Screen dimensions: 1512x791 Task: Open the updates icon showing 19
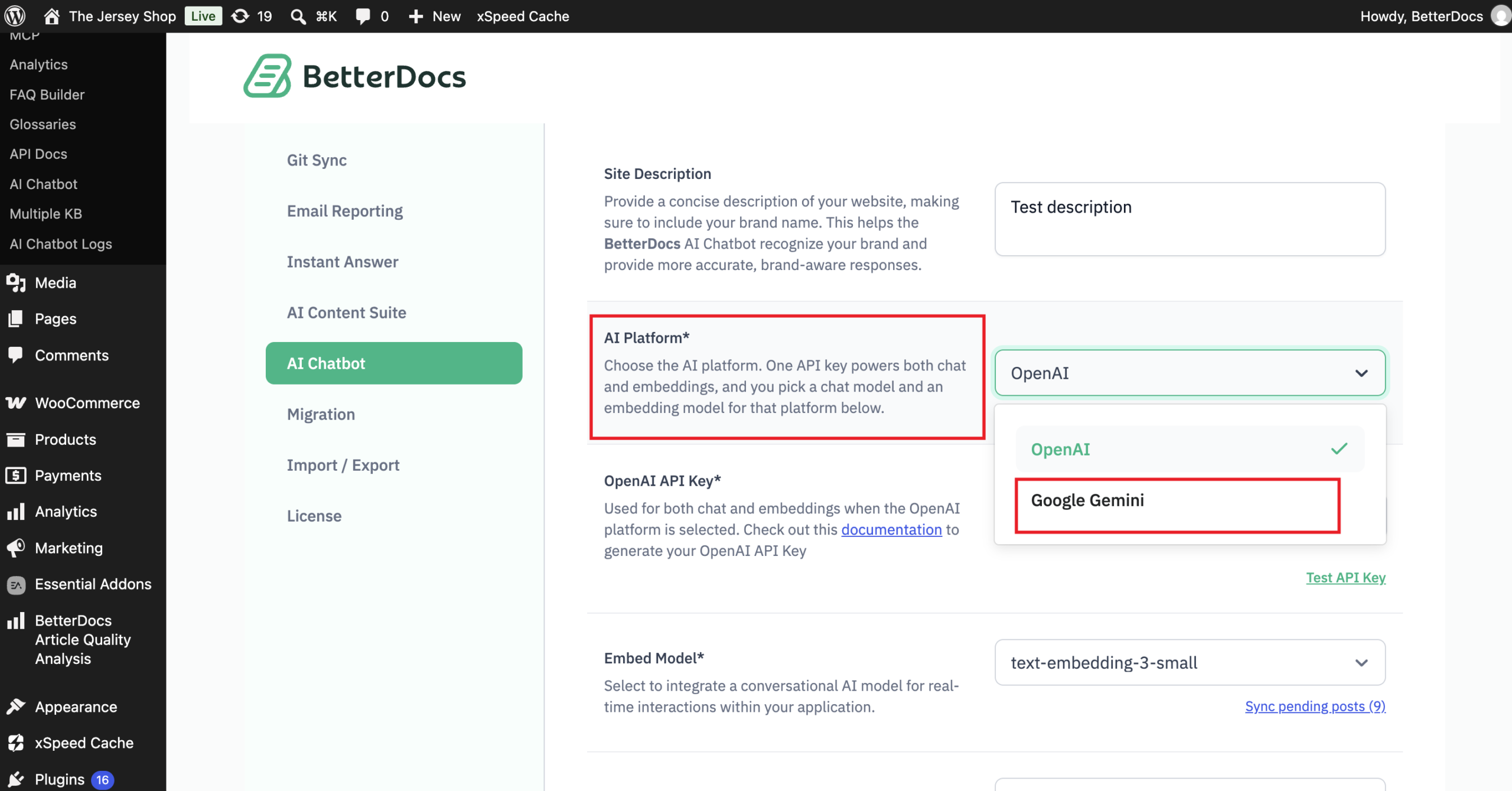(x=240, y=16)
